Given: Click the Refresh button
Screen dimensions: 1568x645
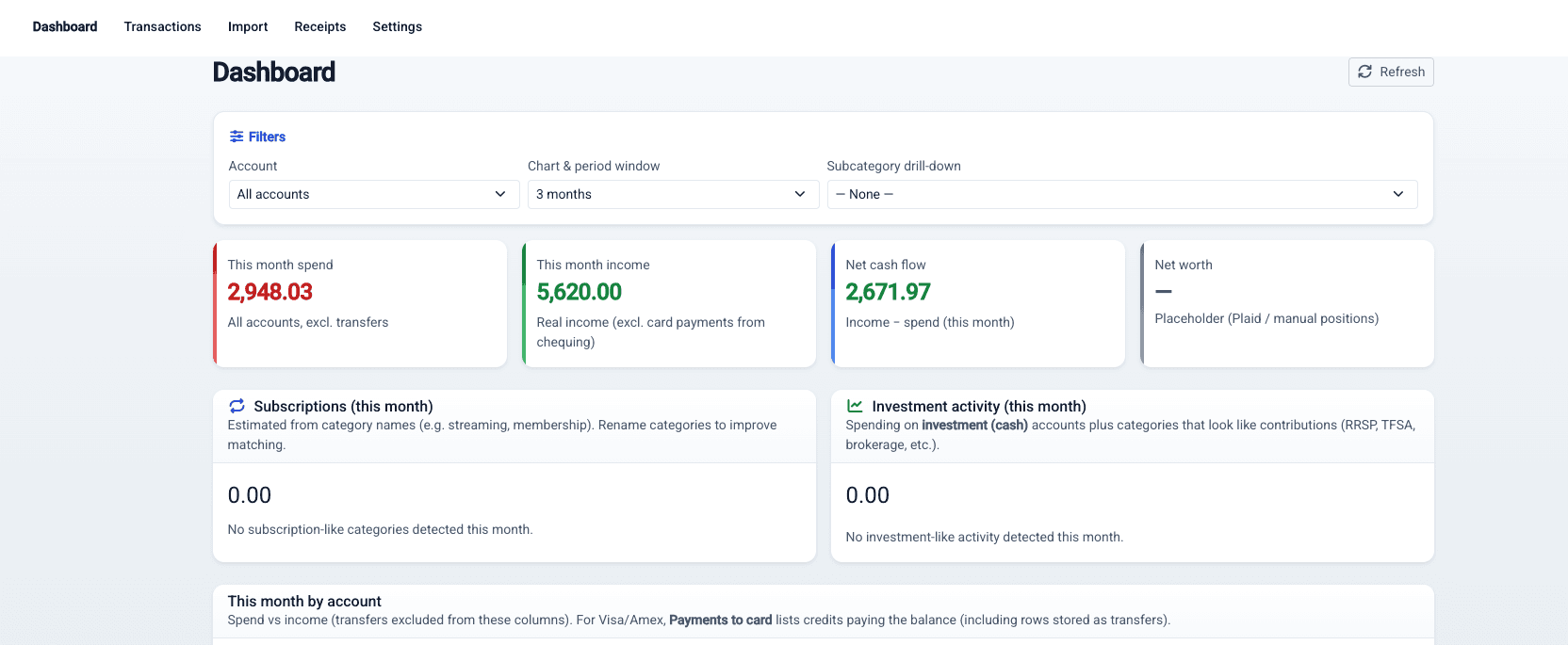Looking at the screenshot, I should (1391, 72).
